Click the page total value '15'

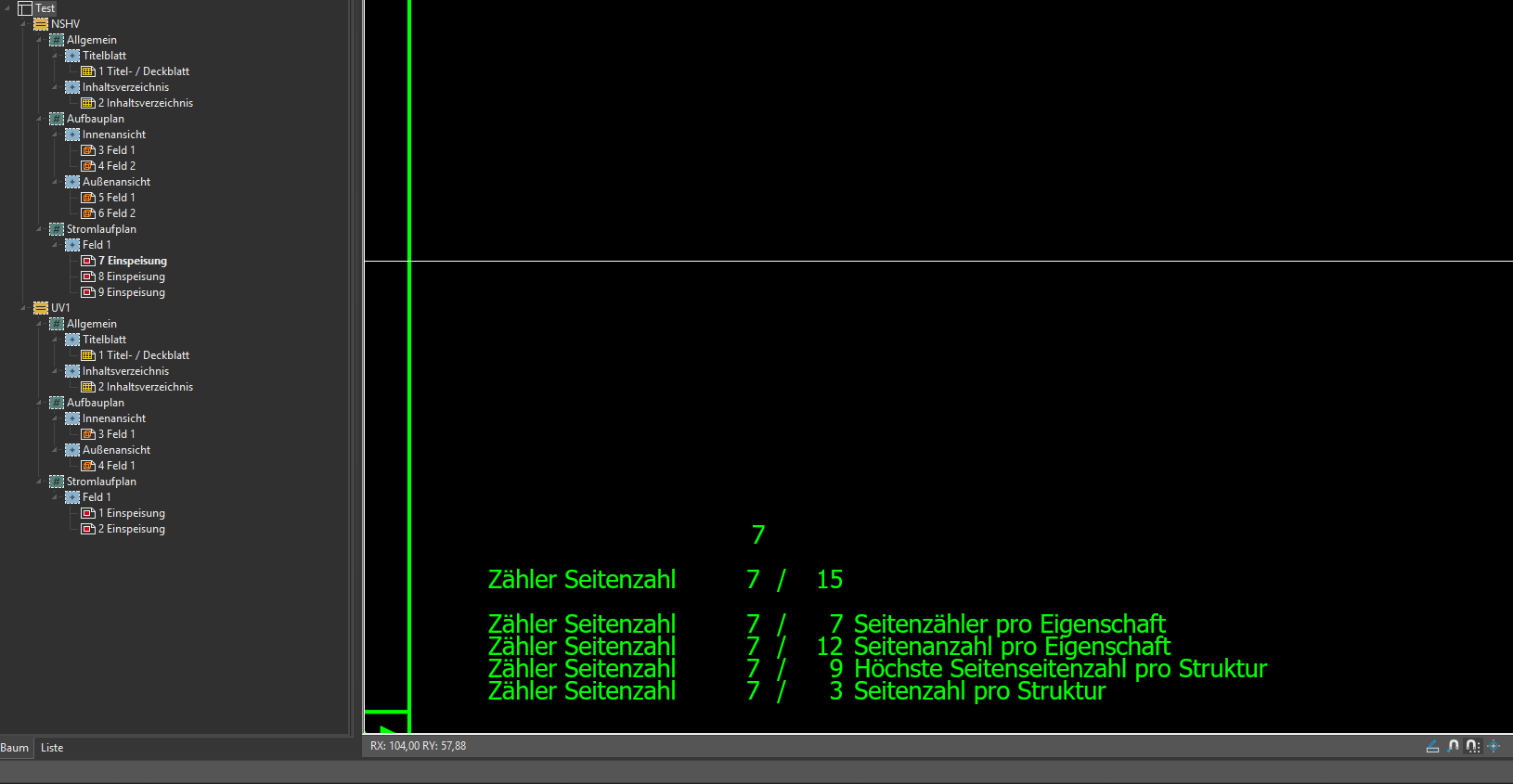pos(830,579)
